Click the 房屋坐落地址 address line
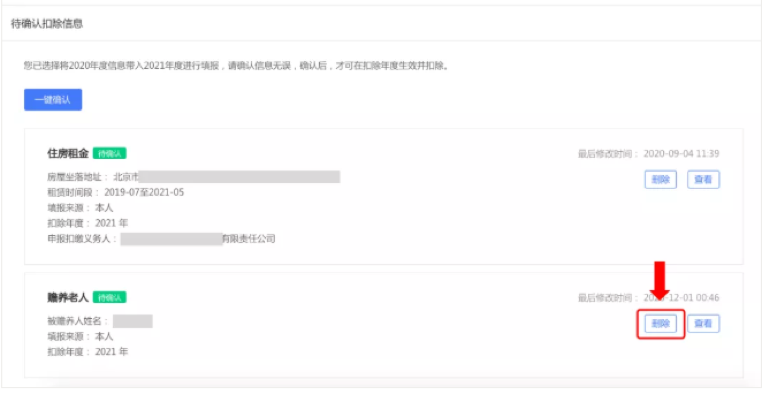 [x=193, y=177]
